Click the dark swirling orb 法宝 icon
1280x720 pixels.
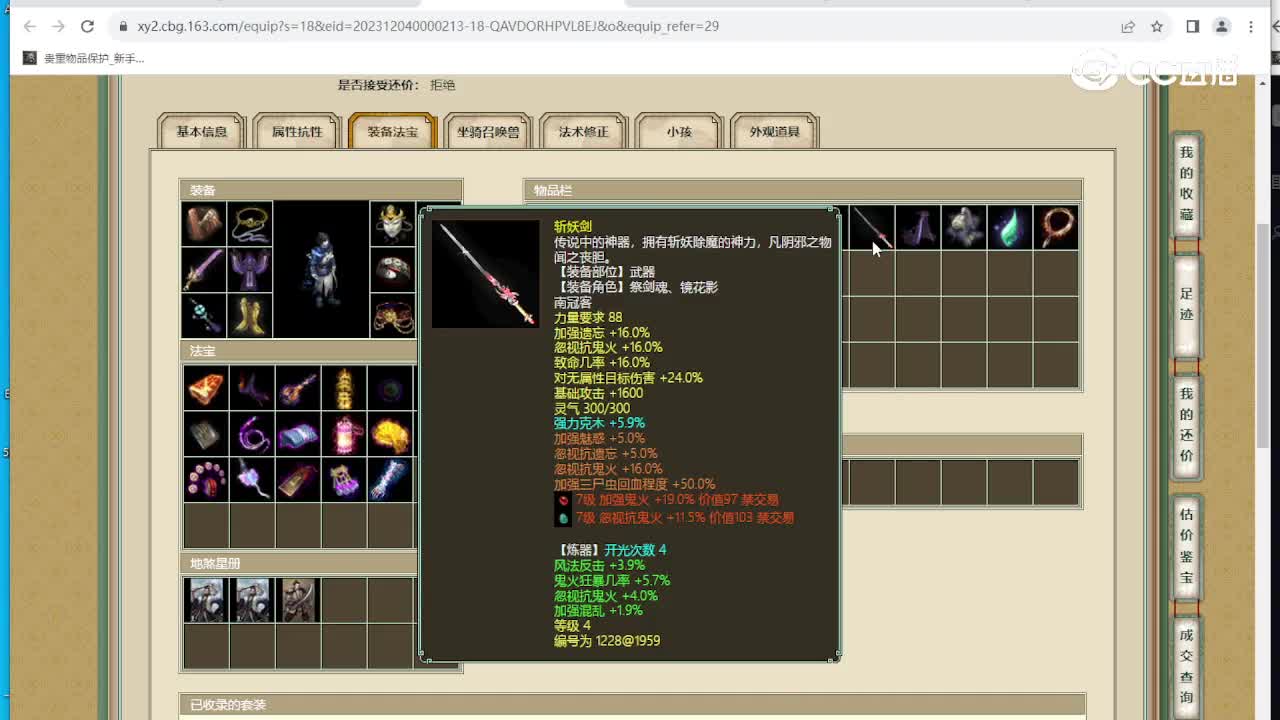tap(390, 388)
